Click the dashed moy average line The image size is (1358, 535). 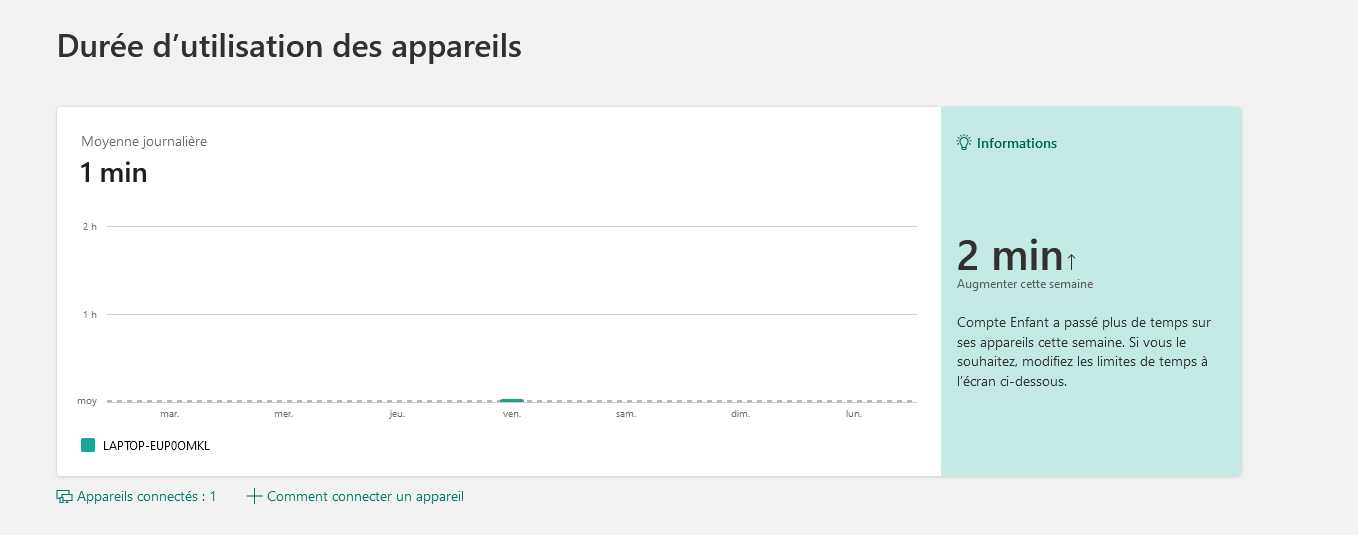tap(512, 401)
